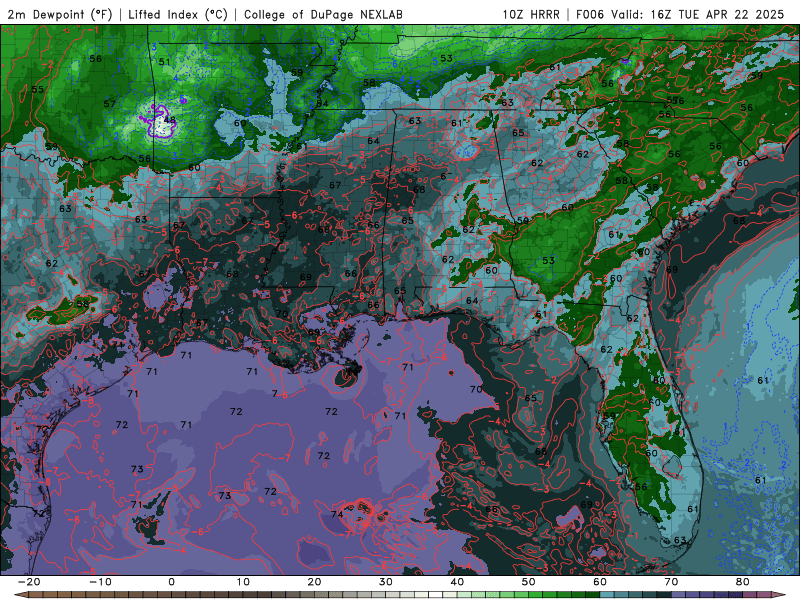Click the '48' dewpoint value inside purple contour
This screenshot has width=800, height=600.
point(169,120)
